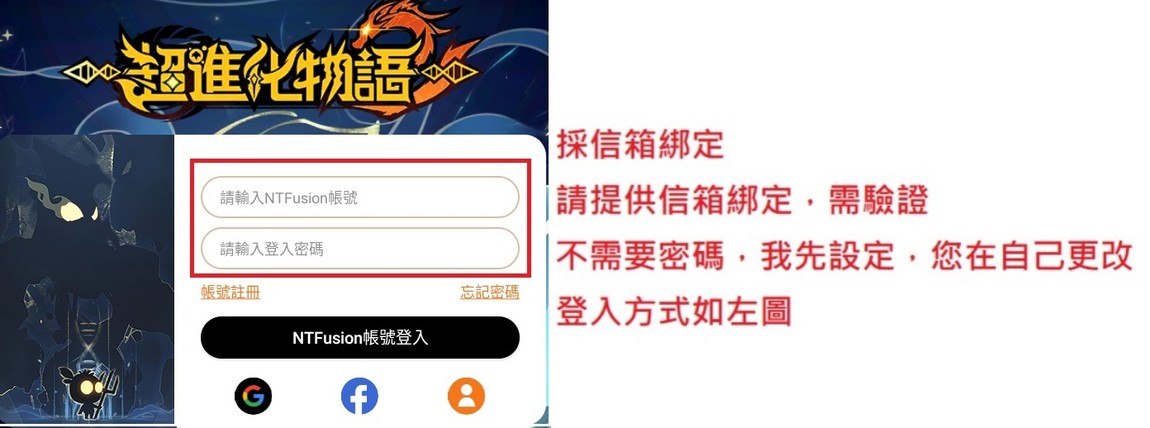
Task: Click the sparkle star at the banner's top-left
Action: (x=9, y=34)
